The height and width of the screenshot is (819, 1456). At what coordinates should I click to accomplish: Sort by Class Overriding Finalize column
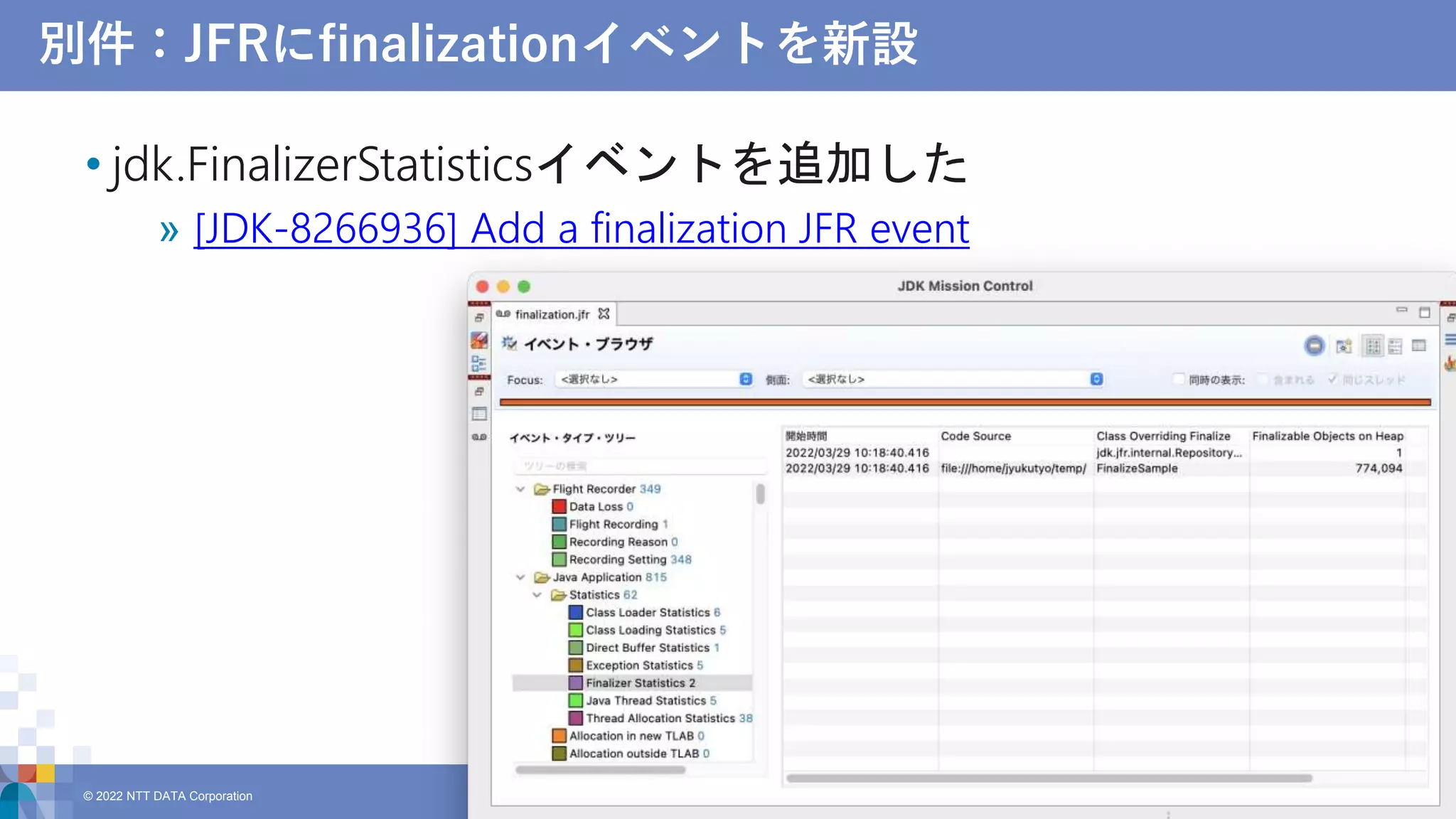point(1171,437)
